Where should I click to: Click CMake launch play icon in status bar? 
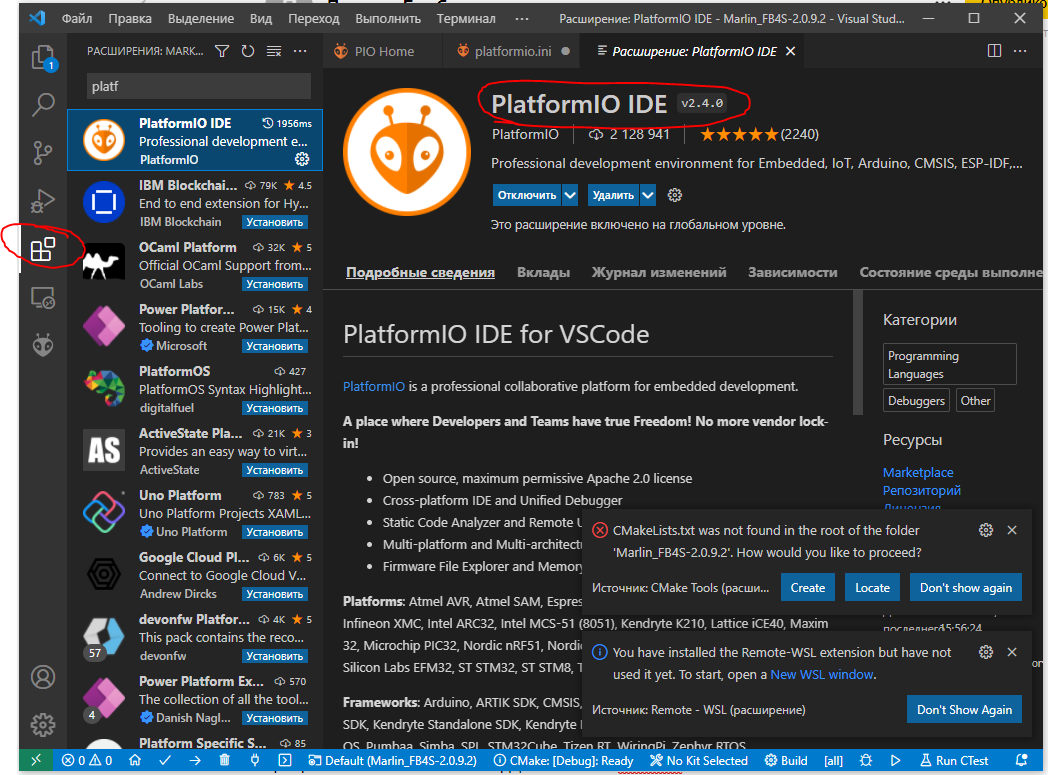[896, 760]
